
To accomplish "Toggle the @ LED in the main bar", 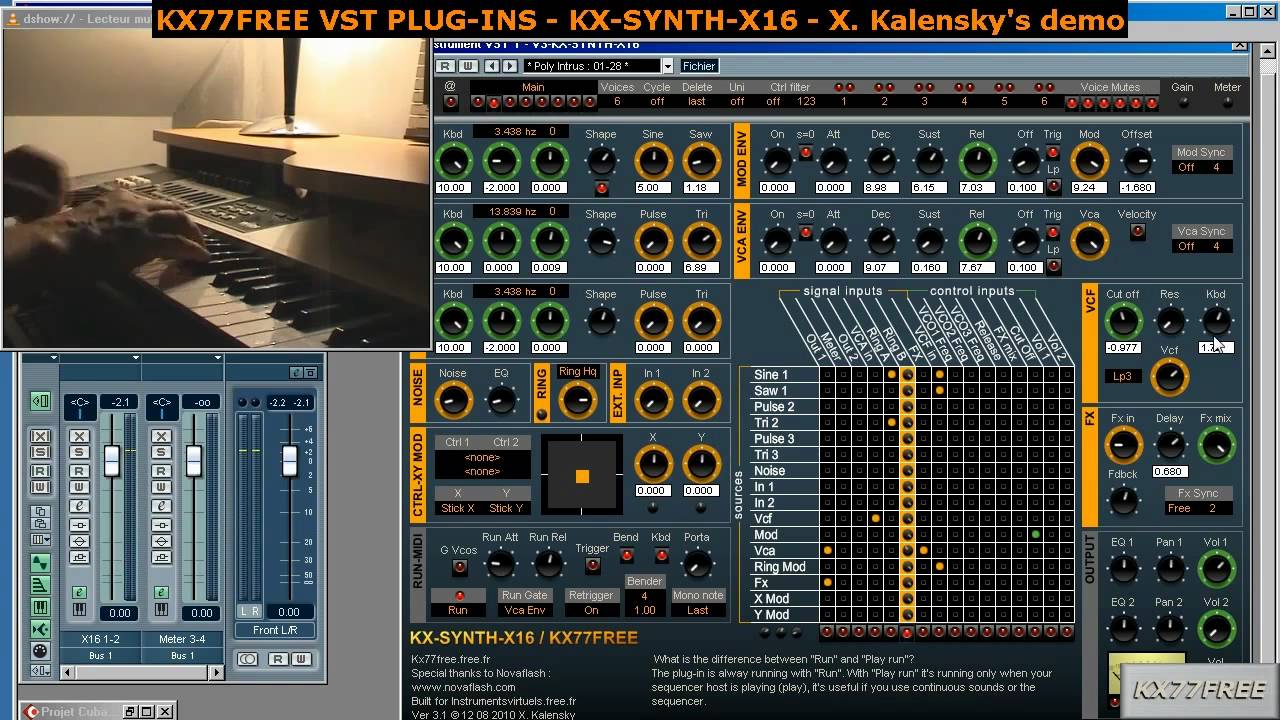I will pyautogui.click(x=451, y=102).
